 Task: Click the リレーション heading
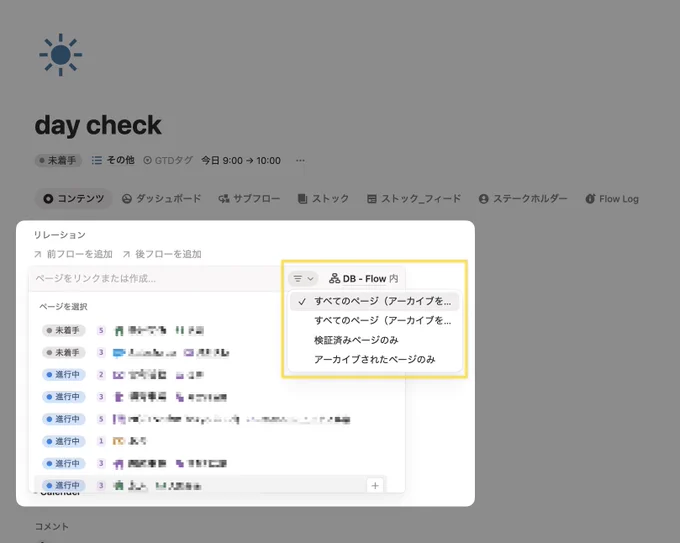[x=59, y=235]
